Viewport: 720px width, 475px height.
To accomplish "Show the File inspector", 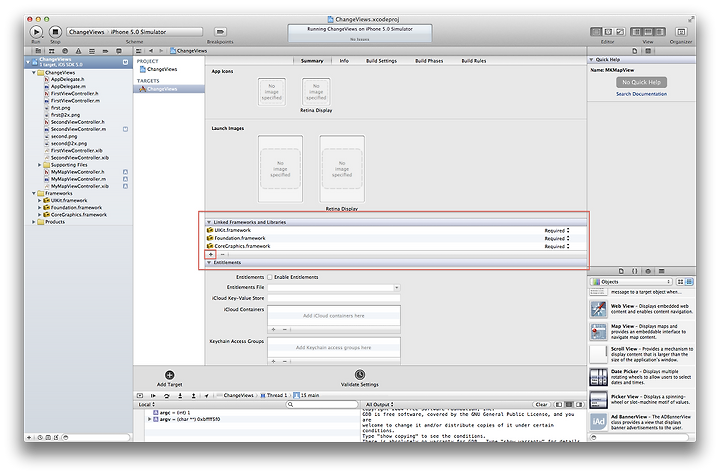I will (x=635, y=51).
